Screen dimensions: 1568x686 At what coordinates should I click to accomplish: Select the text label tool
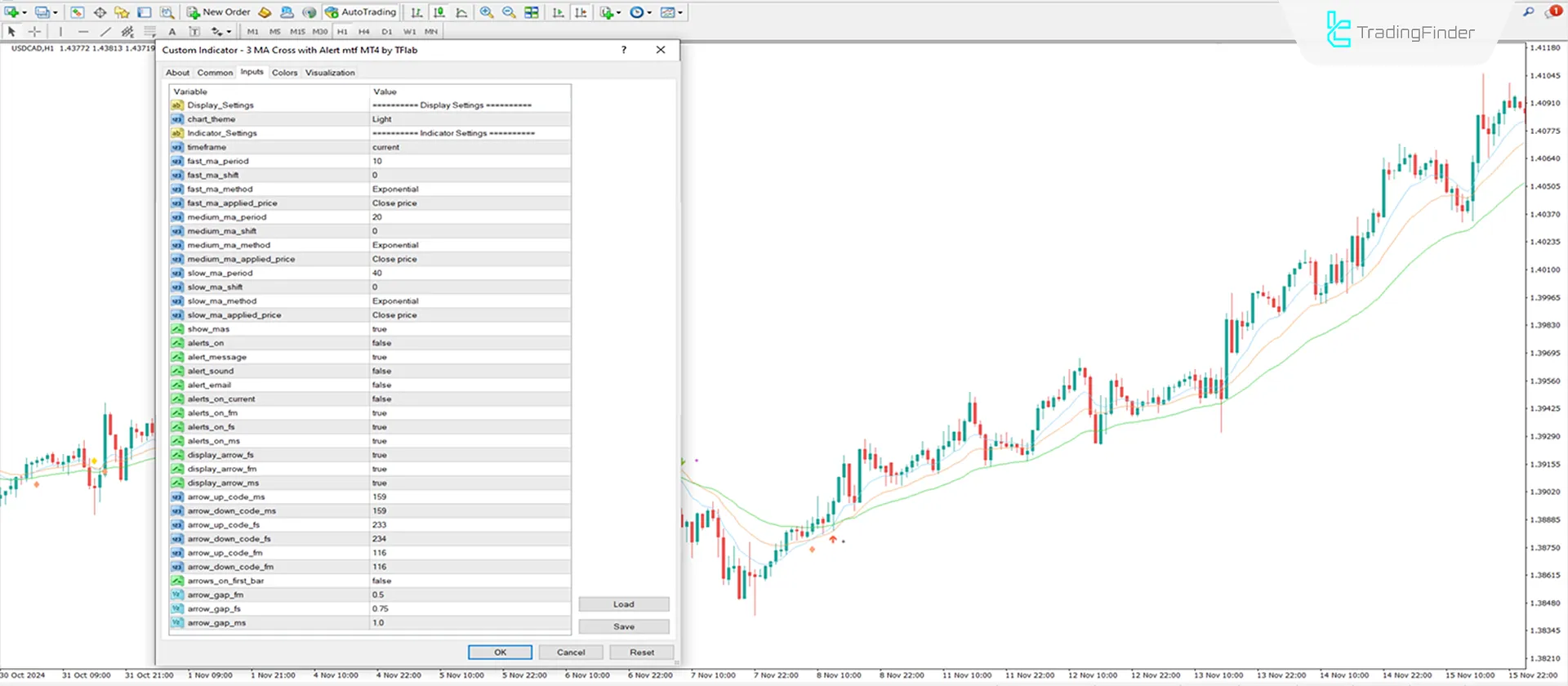tap(172, 32)
